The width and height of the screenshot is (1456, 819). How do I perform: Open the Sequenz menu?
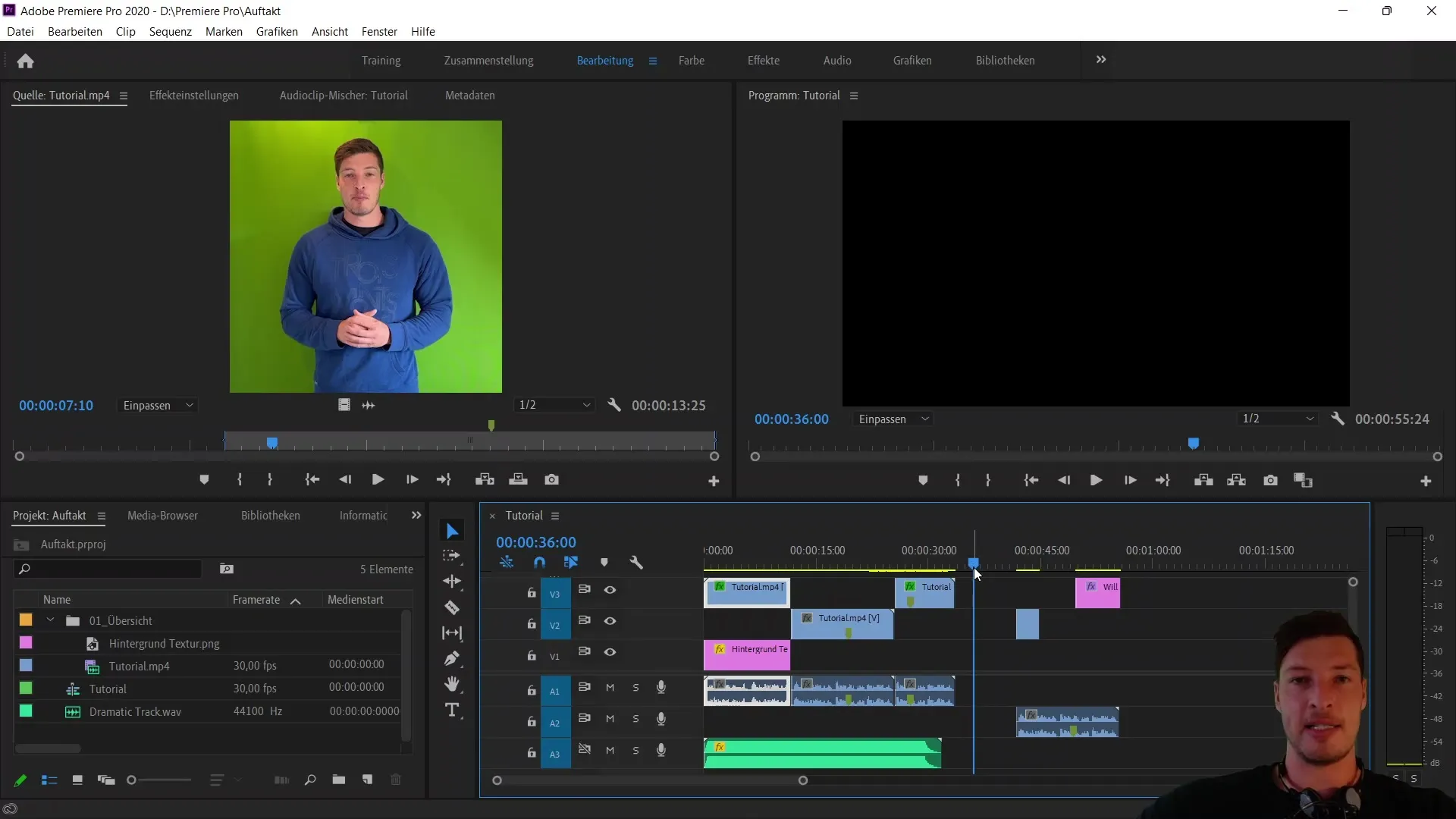tap(170, 32)
